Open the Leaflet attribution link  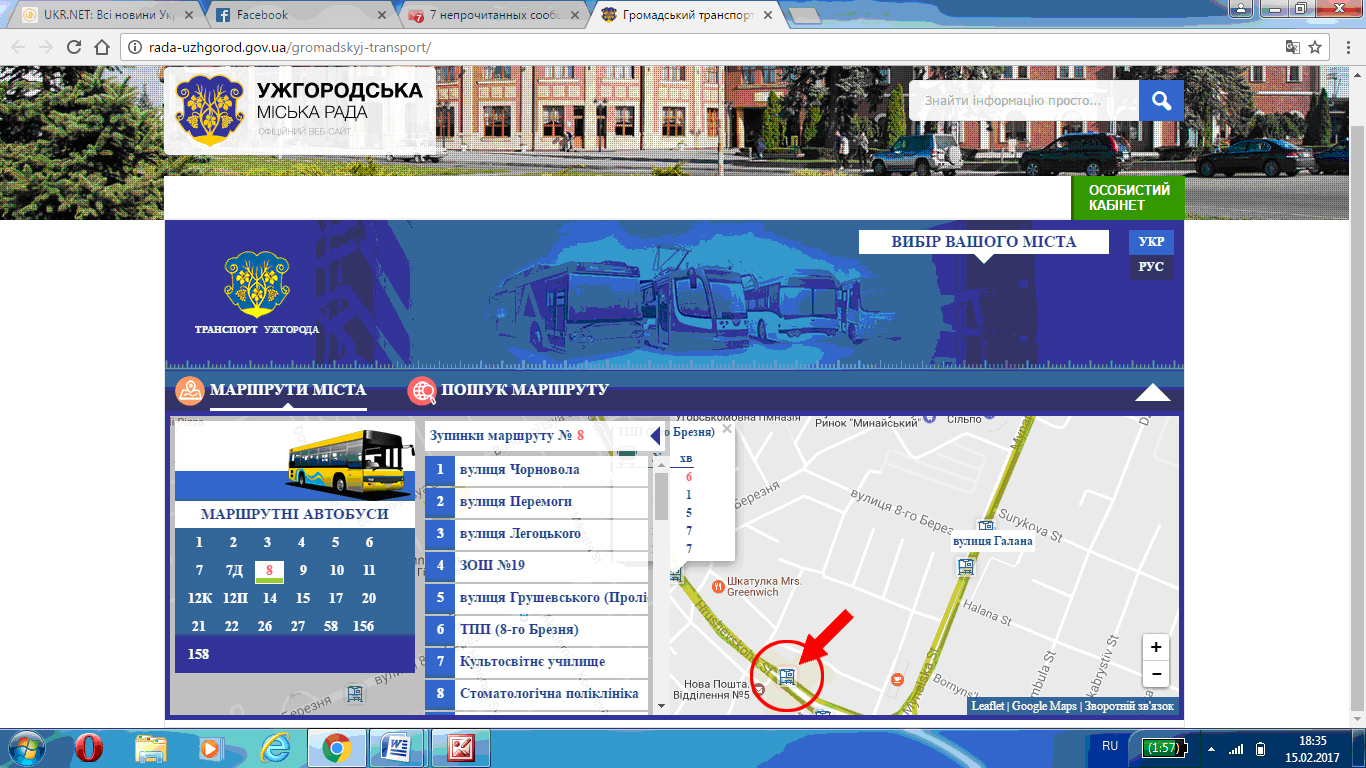pyautogui.click(x=988, y=706)
